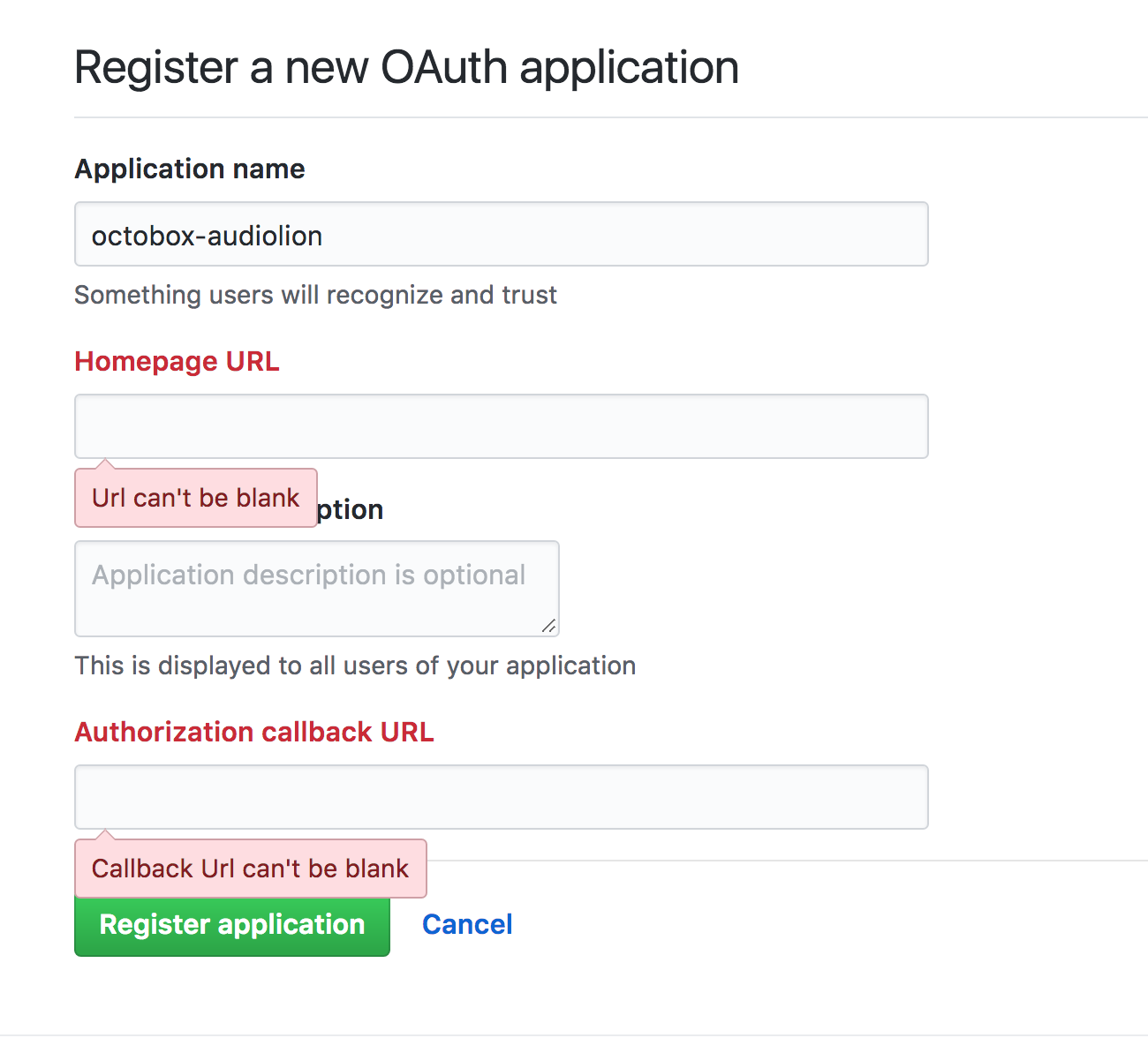Click the placeholder text 'Application description is optional'
Image resolution: width=1148 pixels, height=1038 pixels.
[x=308, y=575]
